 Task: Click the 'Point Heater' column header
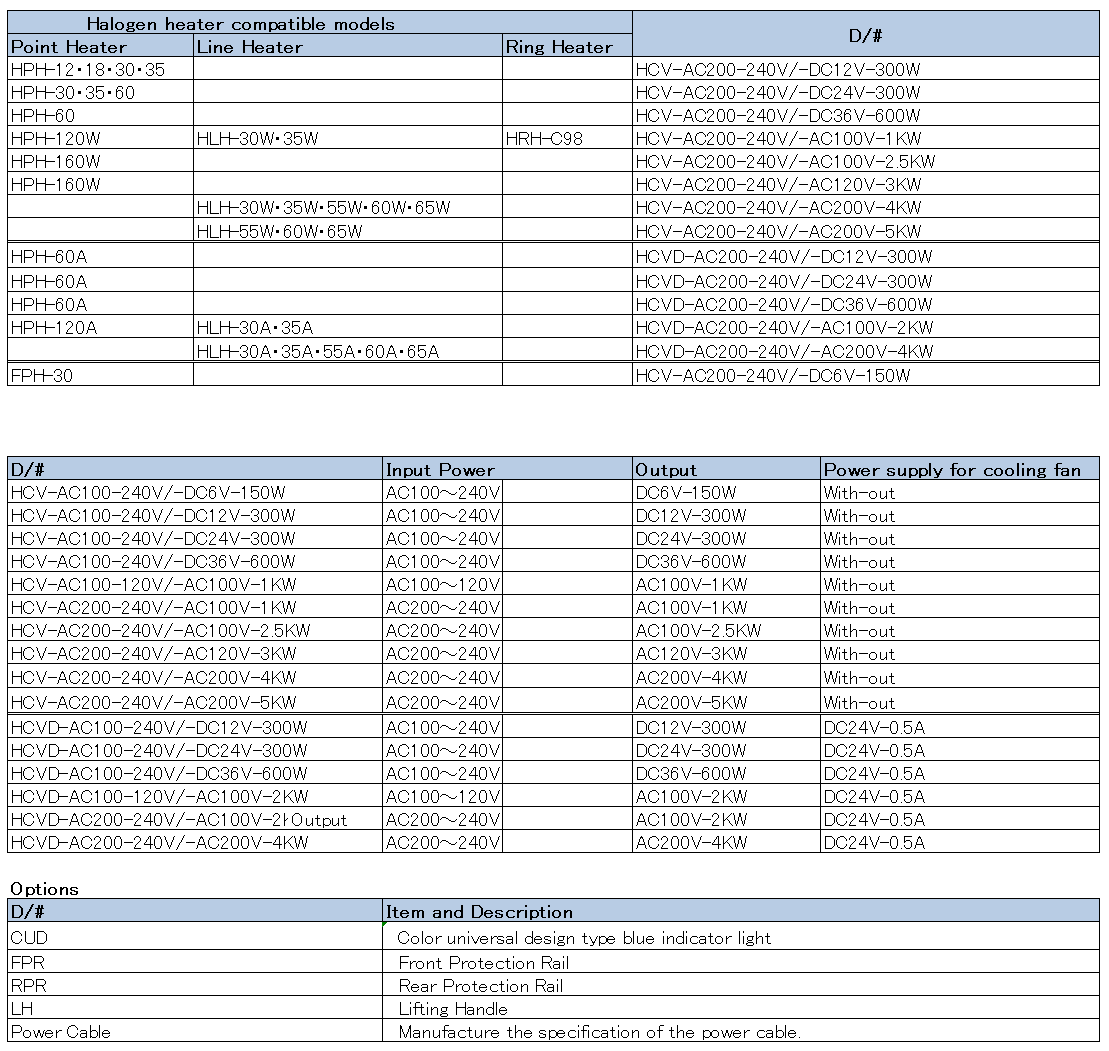100,46
